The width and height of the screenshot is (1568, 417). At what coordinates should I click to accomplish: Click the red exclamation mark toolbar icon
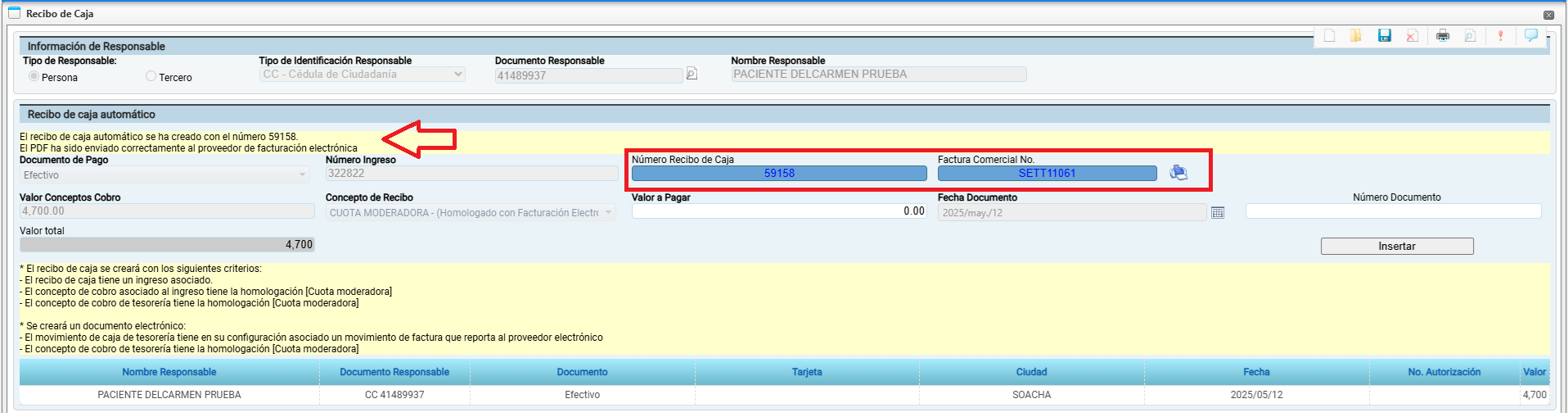[x=1500, y=36]
